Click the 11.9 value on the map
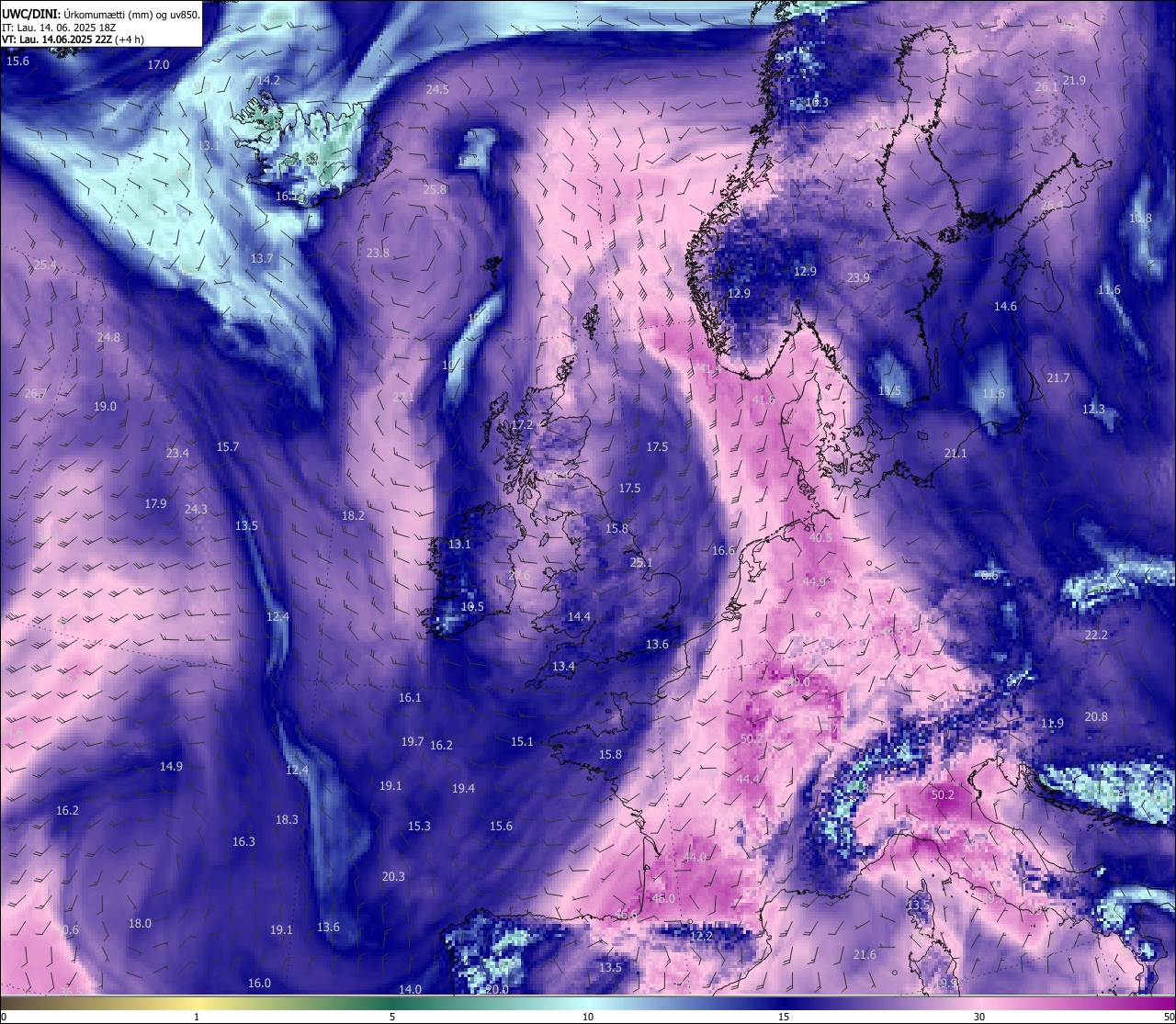 tap(1052, 724)
